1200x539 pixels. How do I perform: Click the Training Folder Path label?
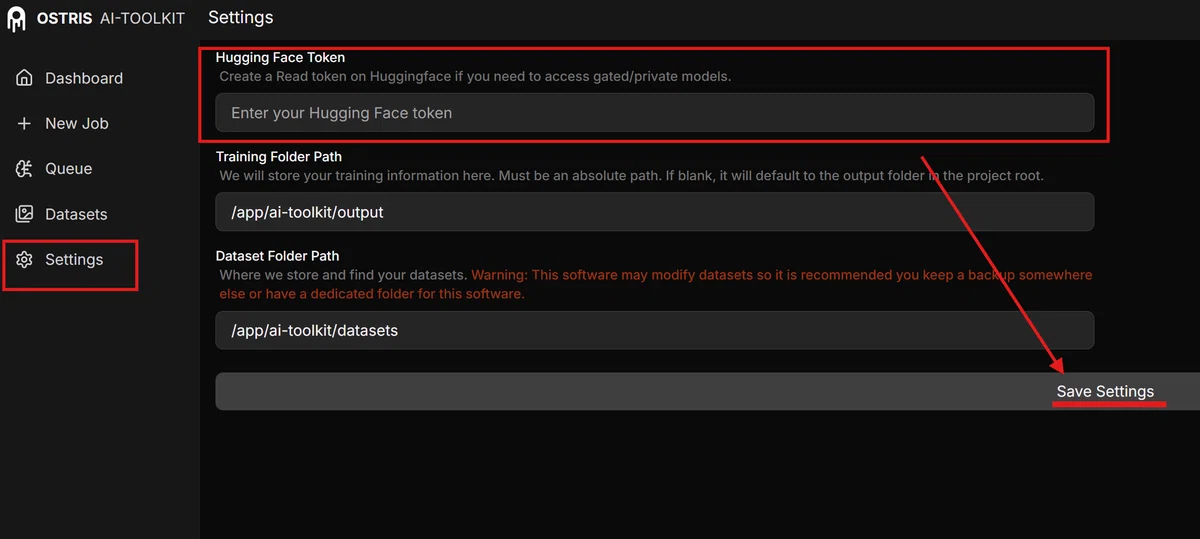pyautogui.click(x=279, y=157)
